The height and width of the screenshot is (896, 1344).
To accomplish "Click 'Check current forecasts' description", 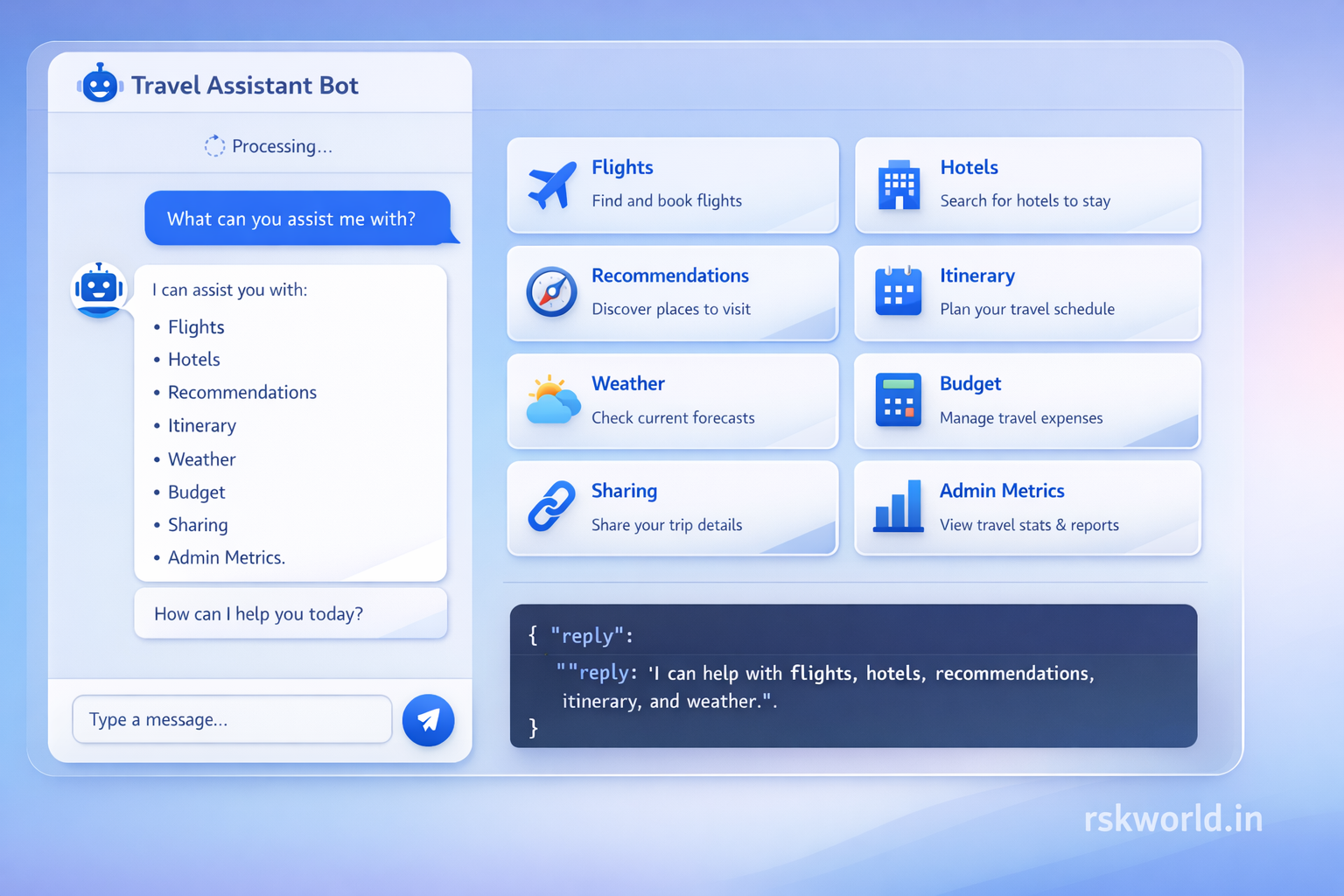I will [673, 417].
